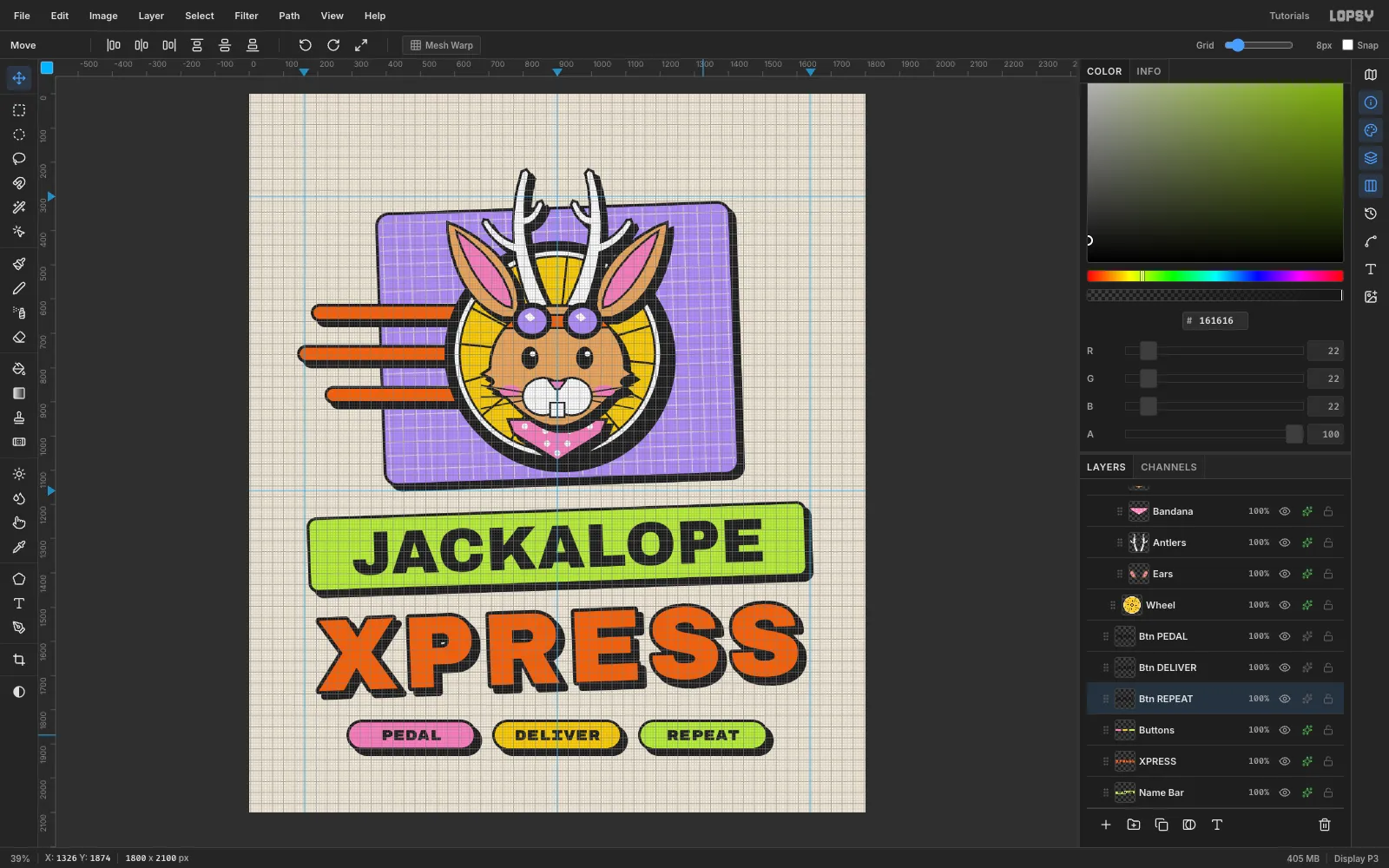The width and height of the screenshot is (1389, 868).
Task: Select the Eraser tool in toolbar
Action: pyautogui.click(x=18, y=337)
